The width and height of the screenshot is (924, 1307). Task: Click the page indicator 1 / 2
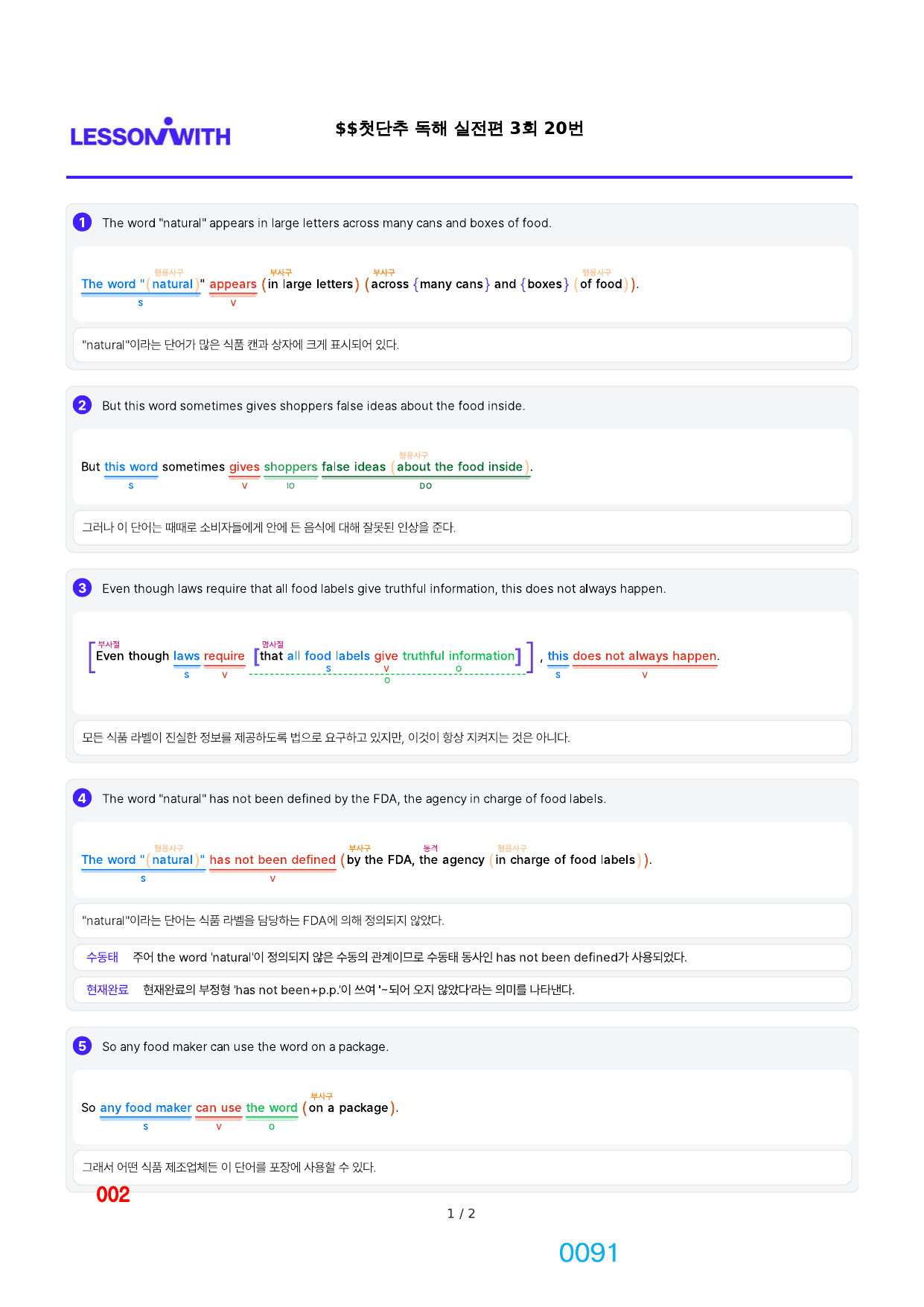coord(461,1213)
